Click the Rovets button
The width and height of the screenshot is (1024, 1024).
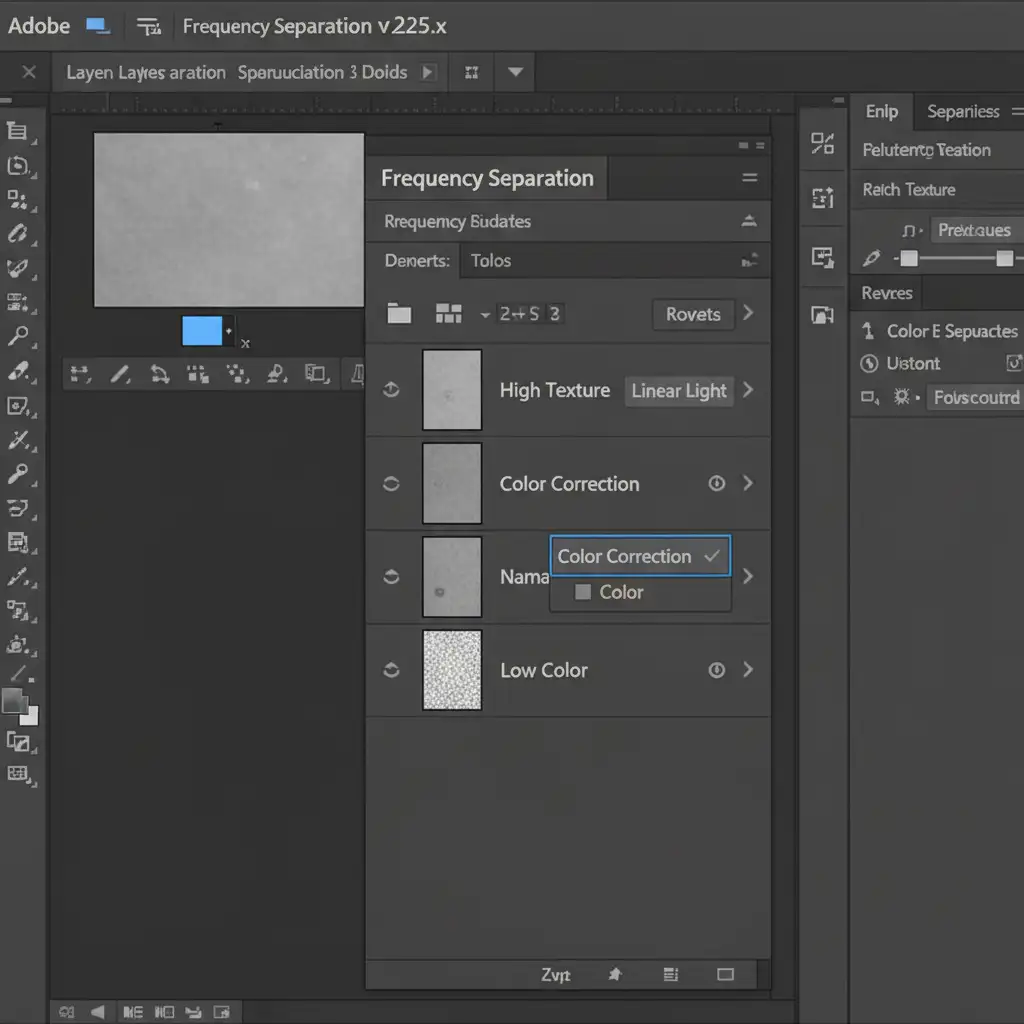tap(693, 314)
